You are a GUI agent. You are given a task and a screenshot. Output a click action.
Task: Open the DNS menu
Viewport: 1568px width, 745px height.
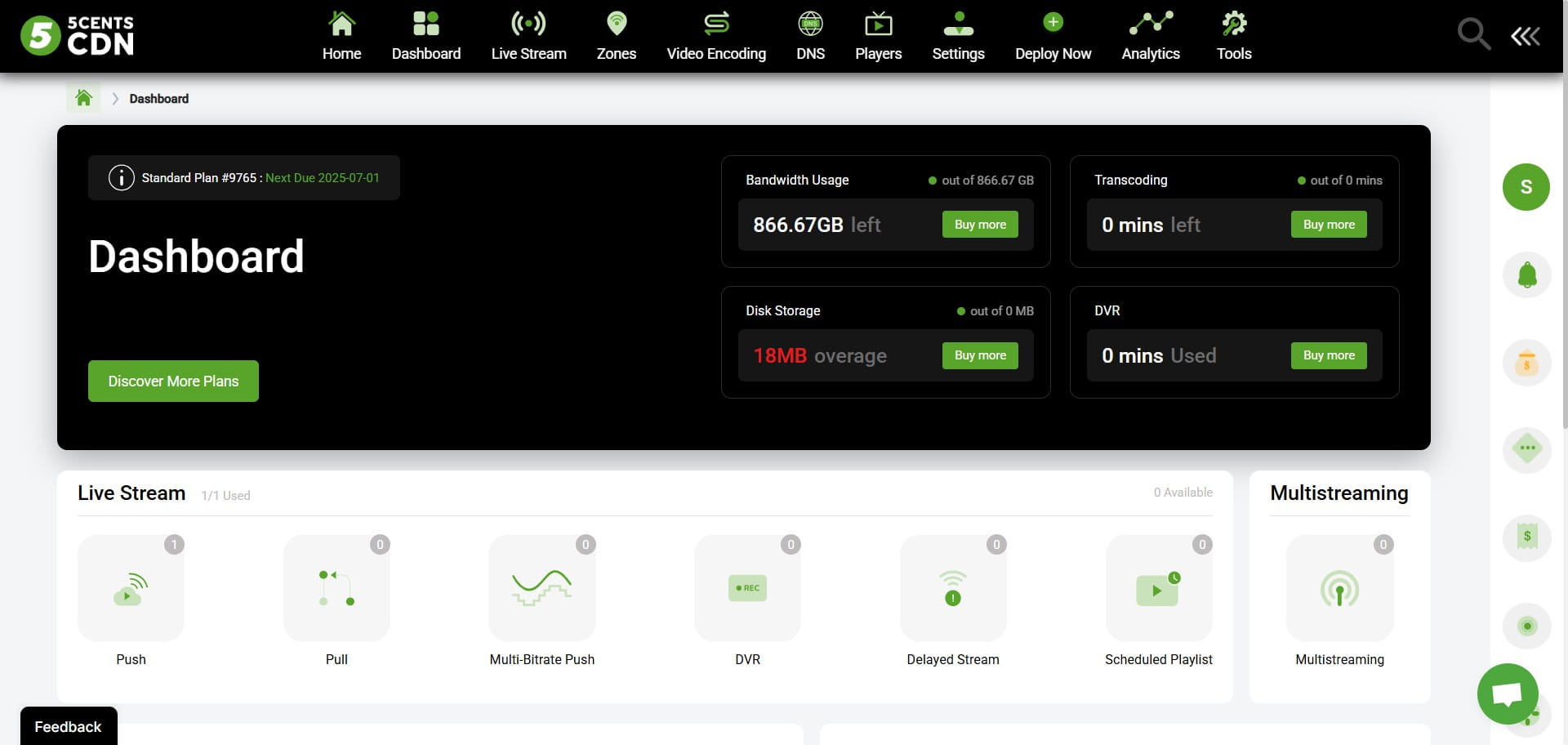[810, 37]
